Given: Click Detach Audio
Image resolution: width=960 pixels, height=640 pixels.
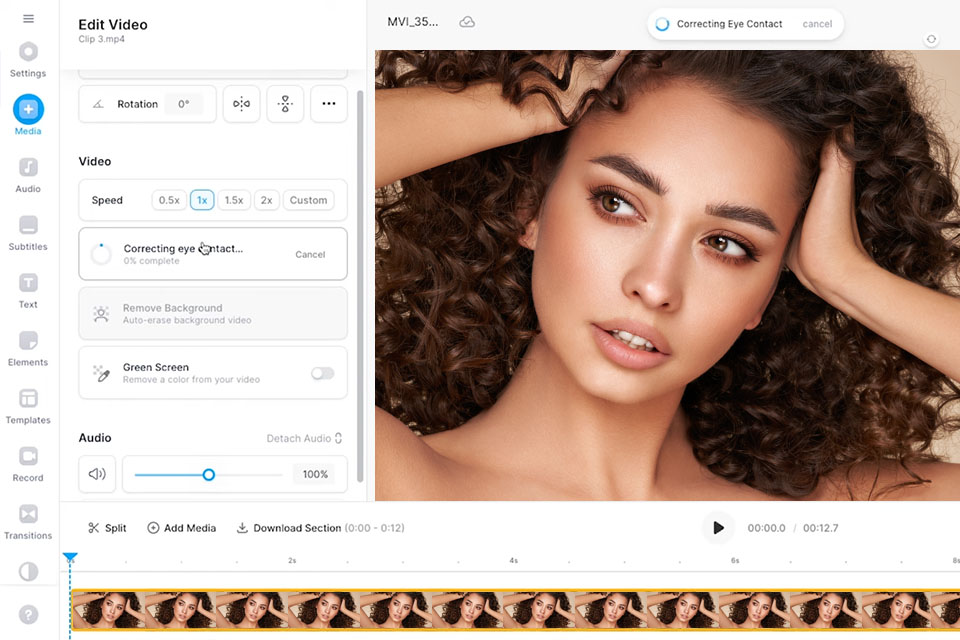Looking at the screenshot, I should click(x=304, y=438).
